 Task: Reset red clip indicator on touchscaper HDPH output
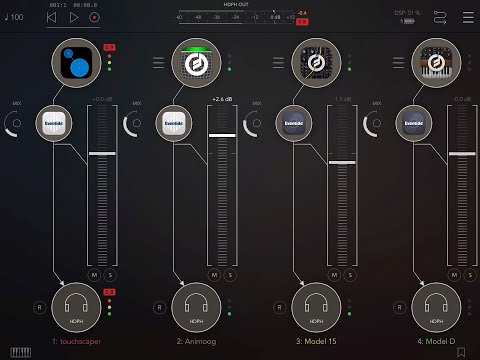(109, 292)
